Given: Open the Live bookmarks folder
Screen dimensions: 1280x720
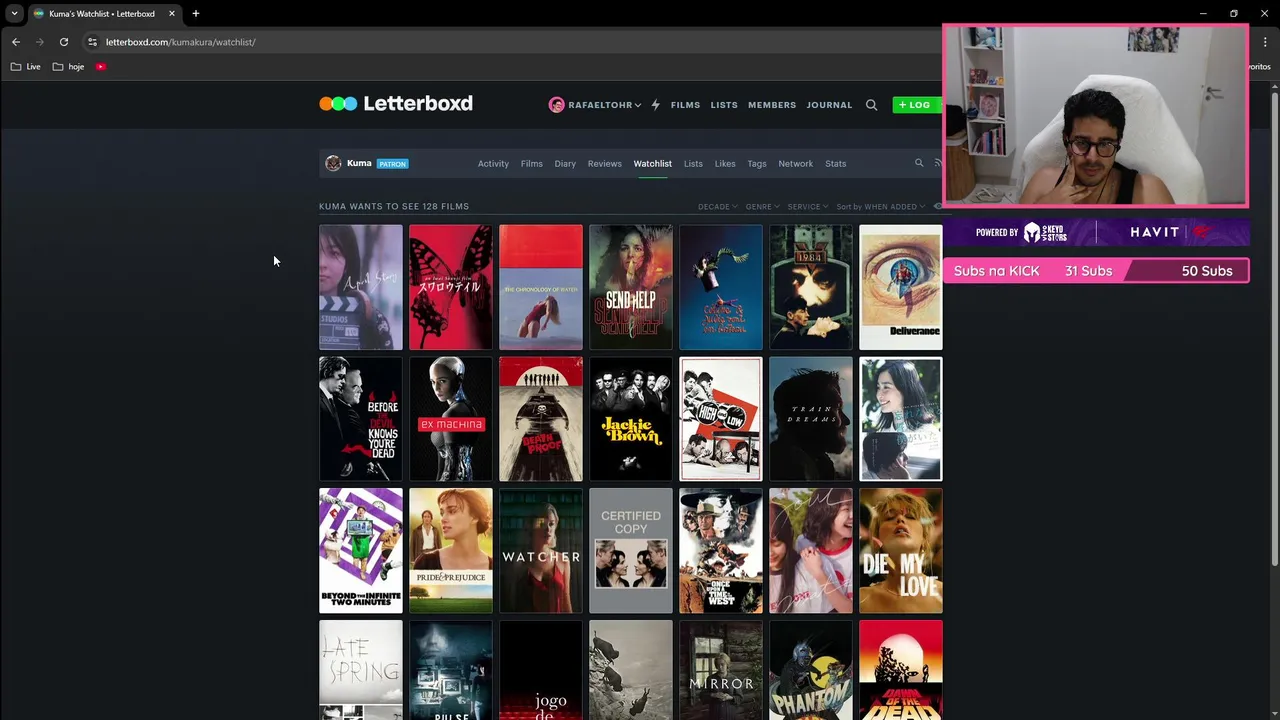Looking at the screenshot, I should point(26,67).
